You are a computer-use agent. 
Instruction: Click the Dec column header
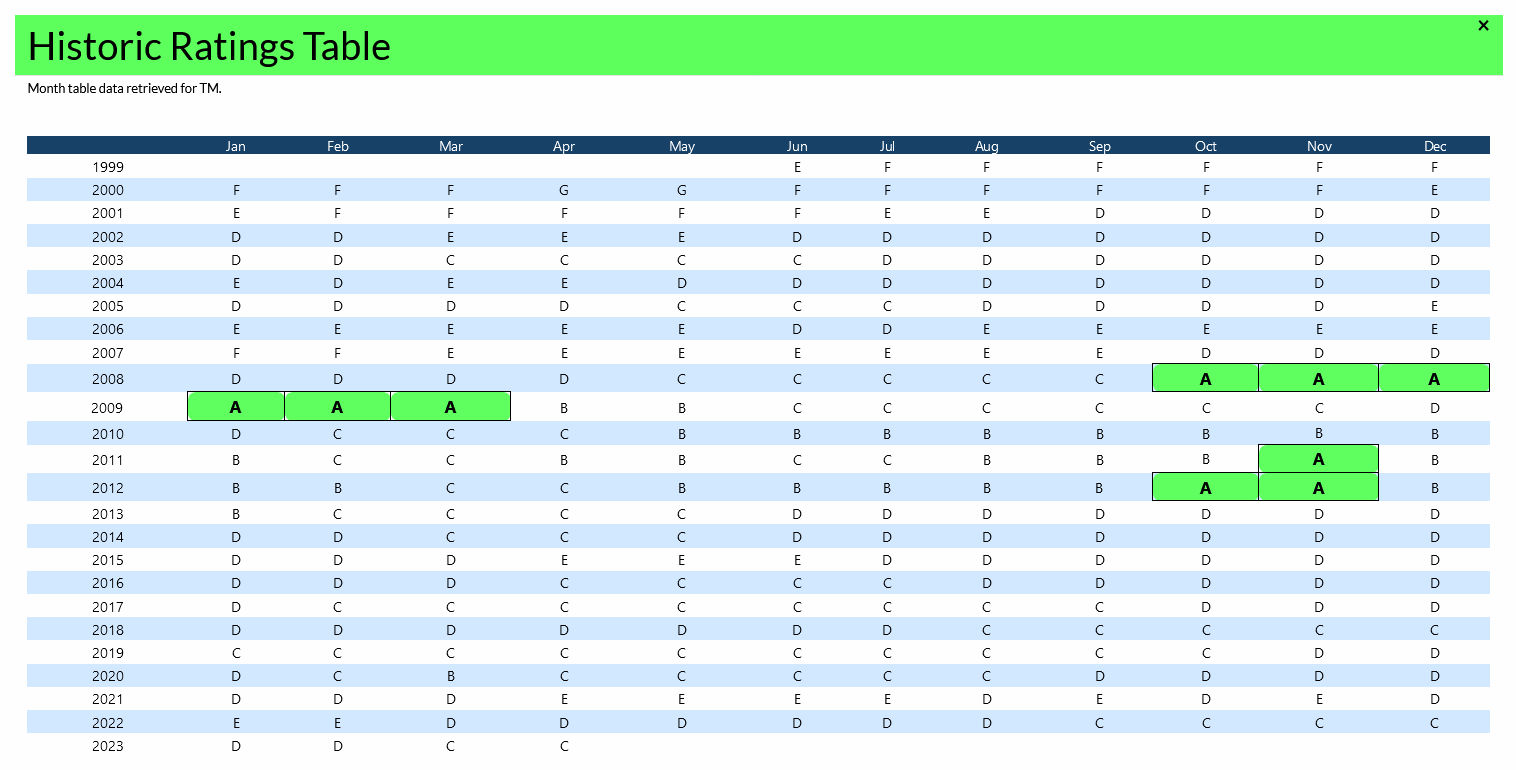click(1435, 146)
